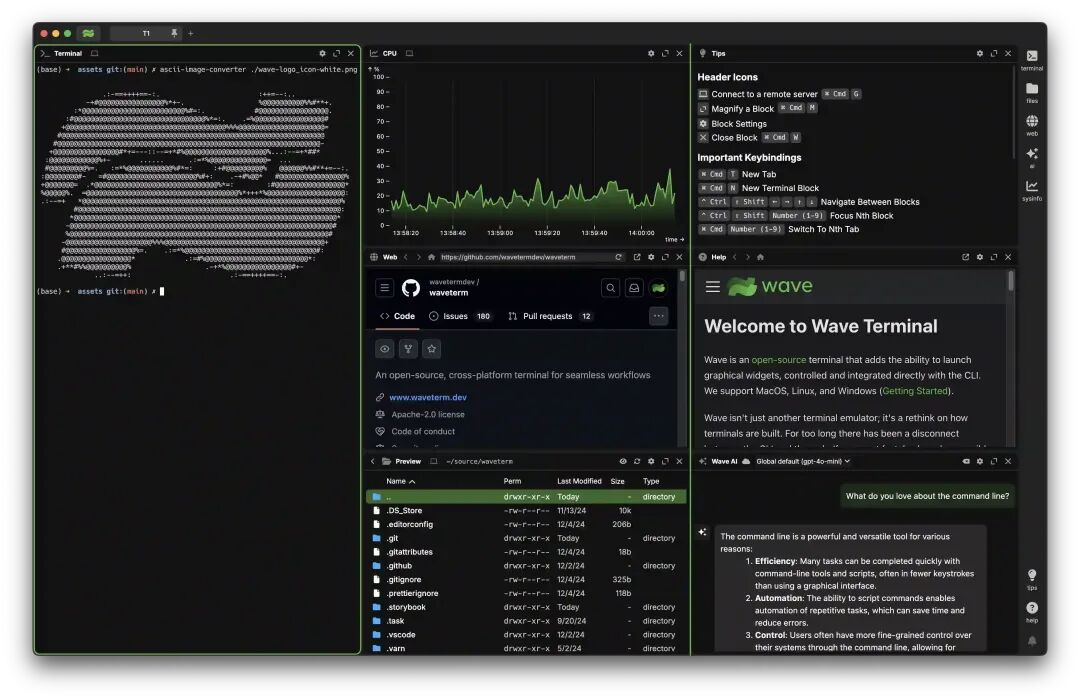Image resolution: width=1080 pixels, height=699 pixels.
Task: Click the tips lightbulb icon in the sidebar
Action: (1033, 575)
